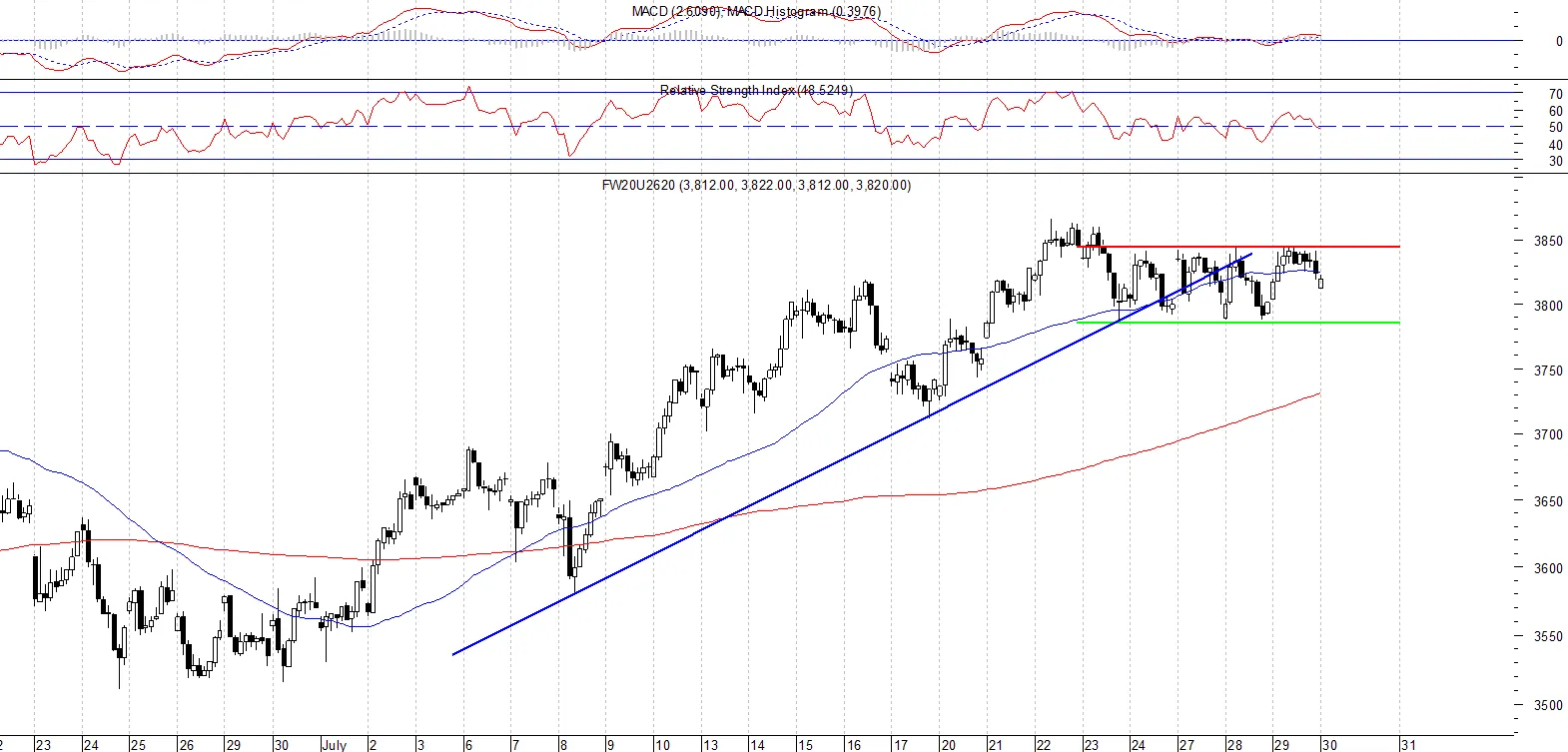Click the RSI 50 level label

pos(1556,128)
